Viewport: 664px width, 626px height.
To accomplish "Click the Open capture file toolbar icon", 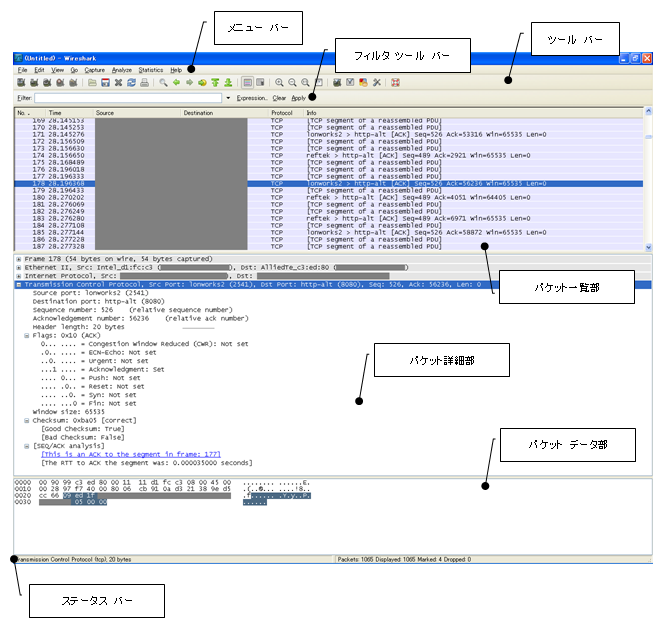I will [x=92, y=83].
